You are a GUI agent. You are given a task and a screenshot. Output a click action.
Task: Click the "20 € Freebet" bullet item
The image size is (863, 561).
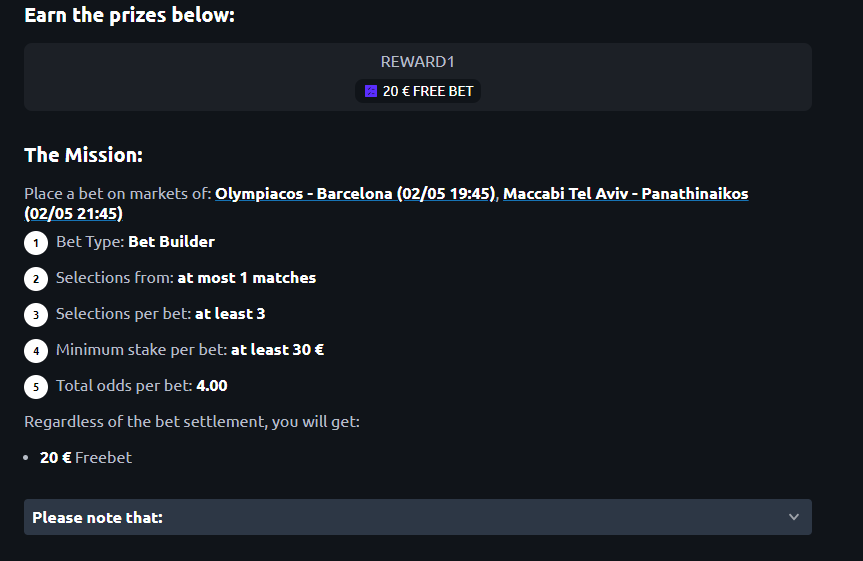tap(86, 457)
